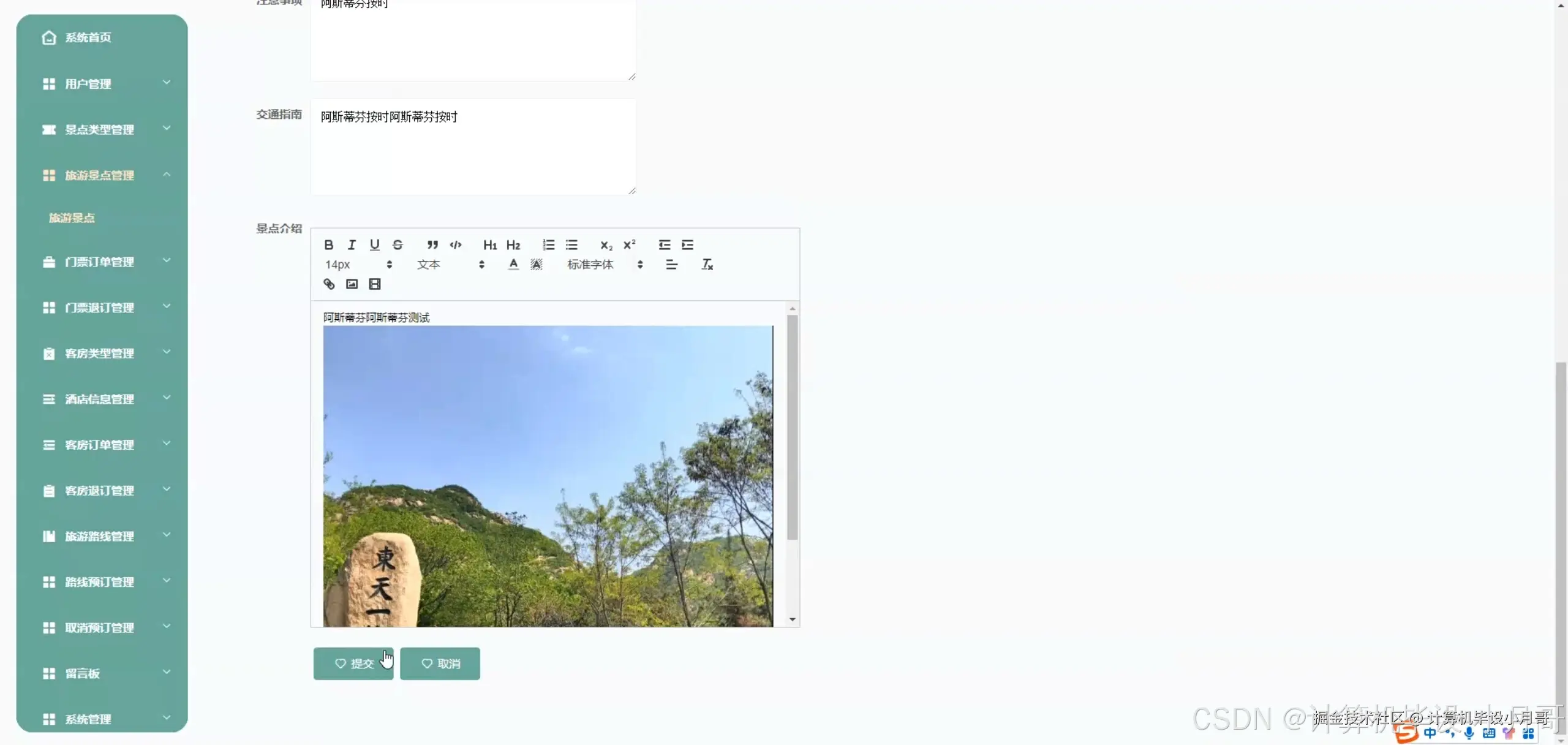This screenshot has width=1568, height=745.
Task: Open the 系统首页 menu item
Action: pyautogui.click(x=88, y=38)
